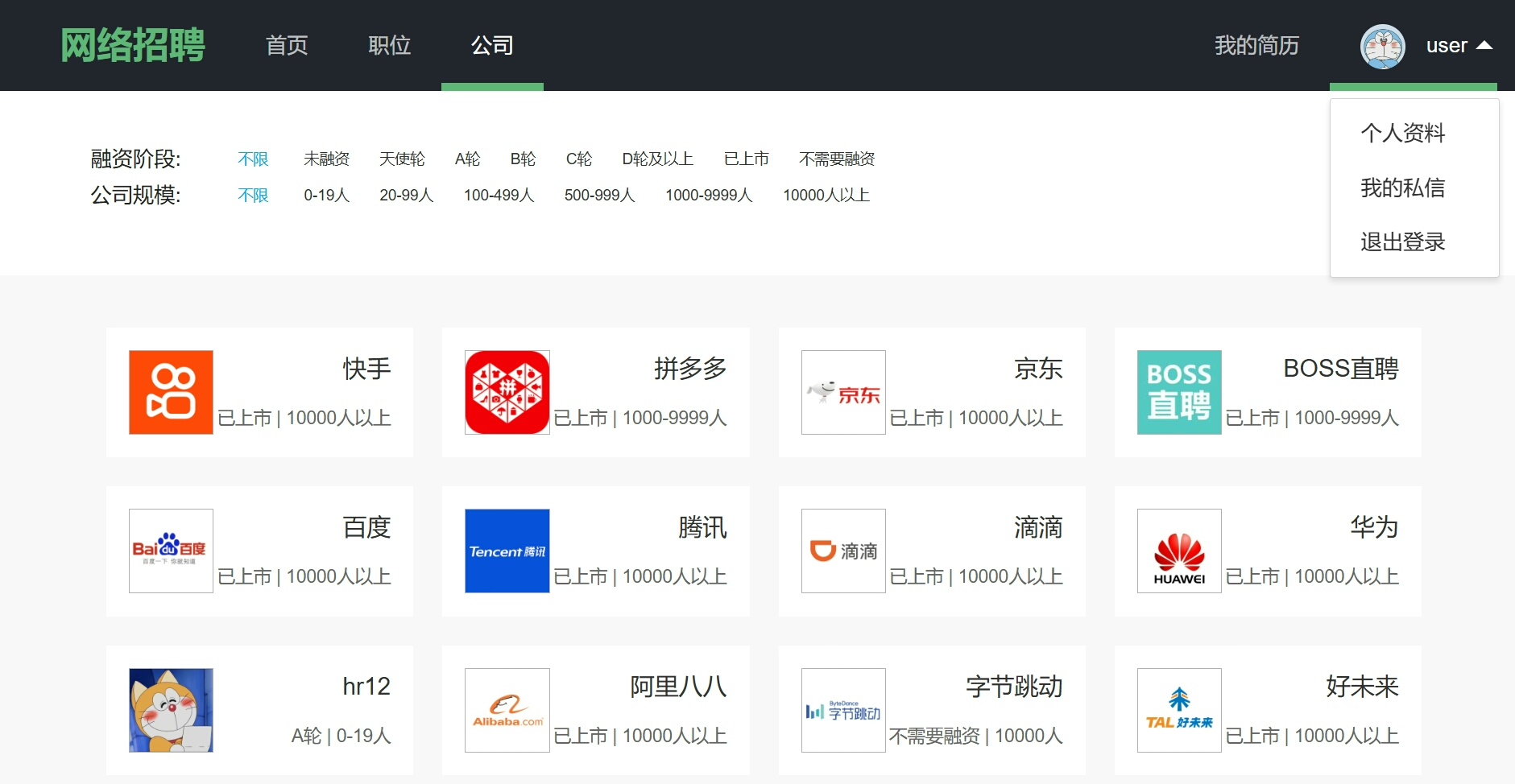Choose 退出登录 in the user menu

[1403, 241]
